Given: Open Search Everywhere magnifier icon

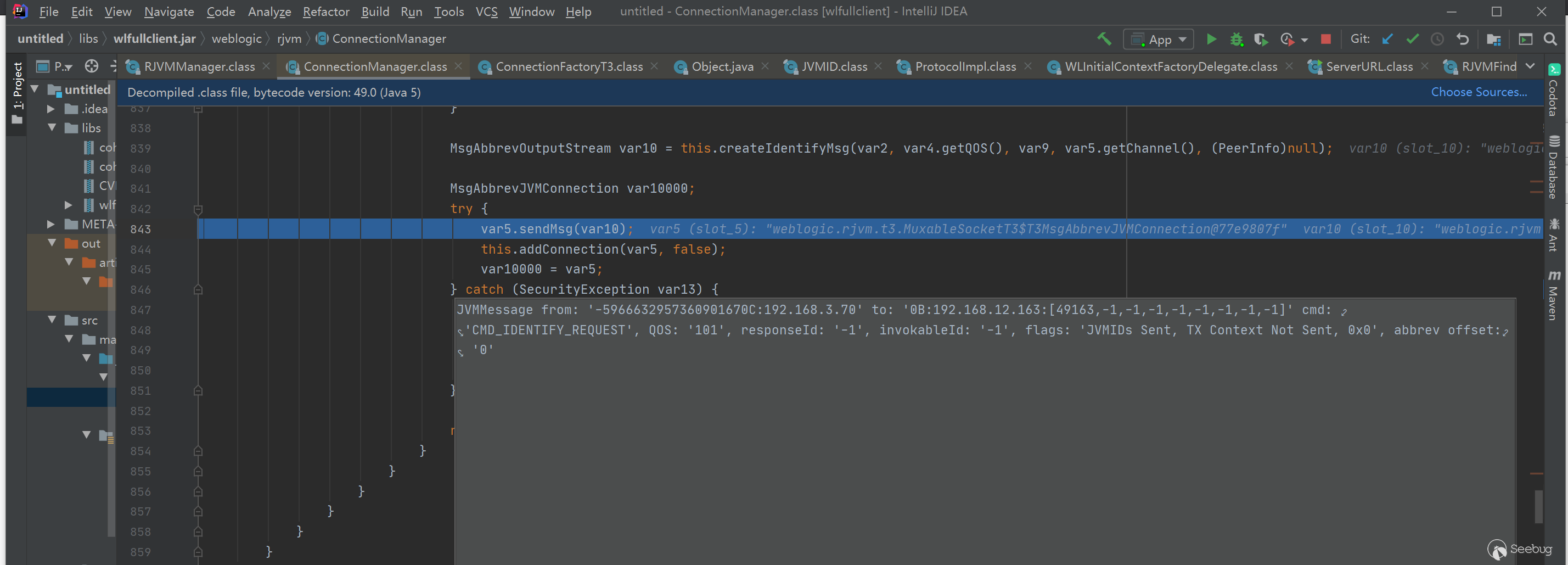Looking at the screenshot, I should pos(1550,39).
